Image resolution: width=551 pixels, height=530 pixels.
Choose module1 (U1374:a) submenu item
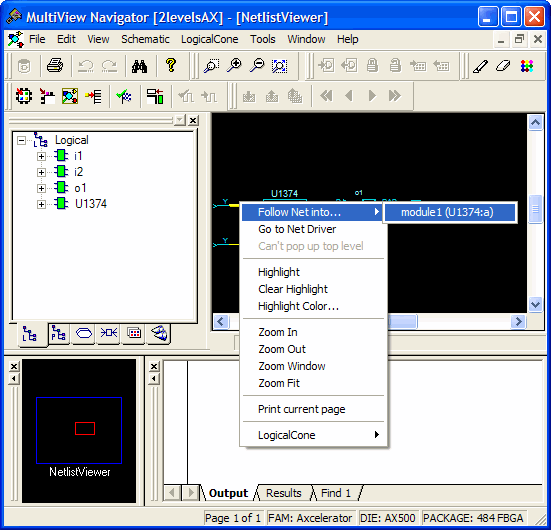click(450, 212)
